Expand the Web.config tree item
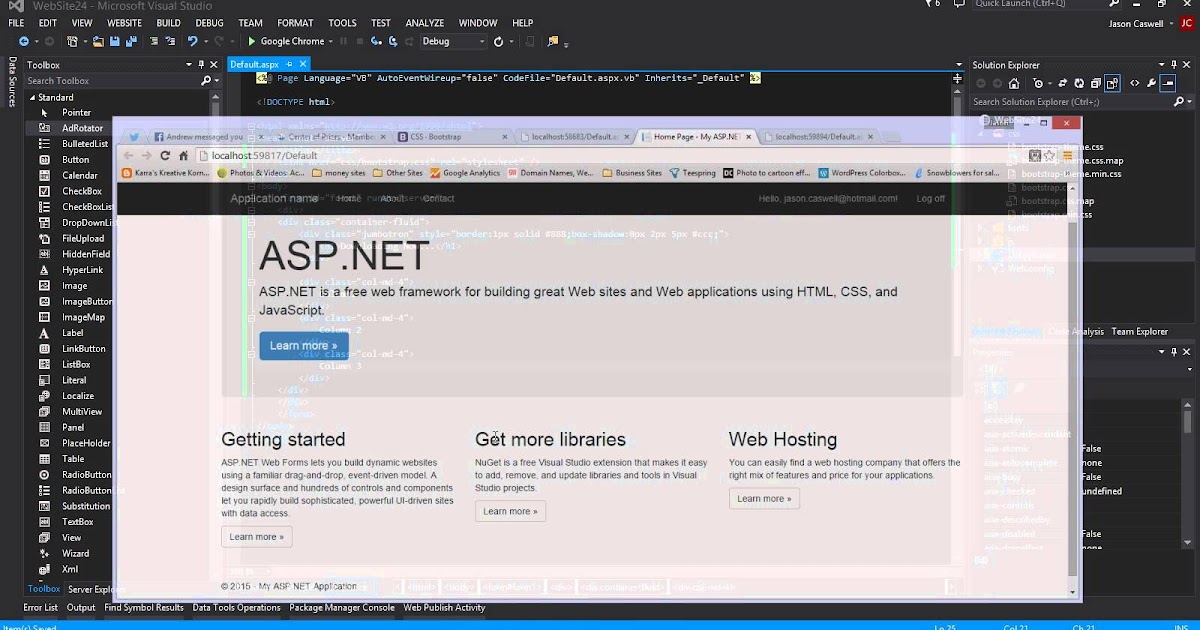This screenshot has height=630, width=1200. (x=980, y=268)
